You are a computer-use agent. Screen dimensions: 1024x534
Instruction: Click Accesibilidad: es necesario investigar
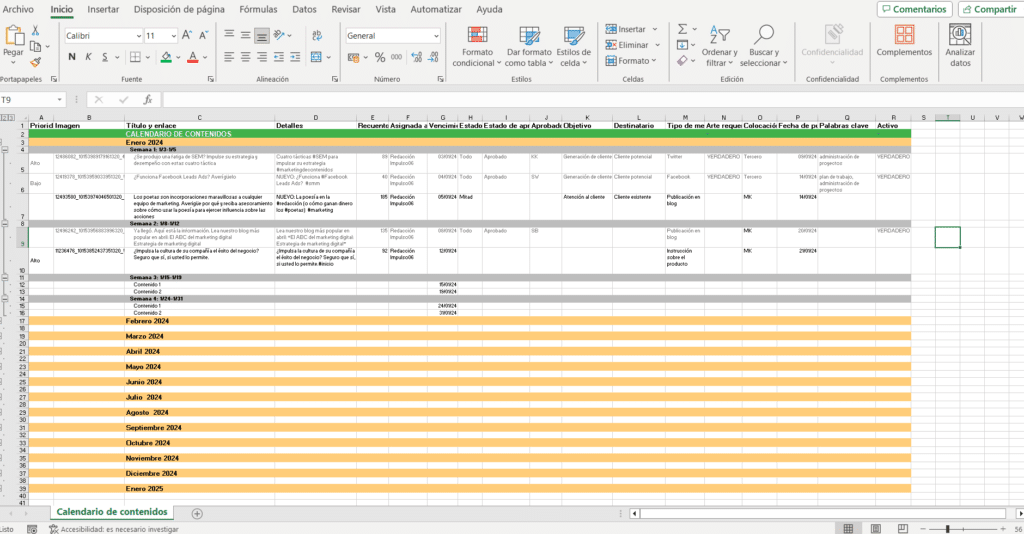click(114, 529)
